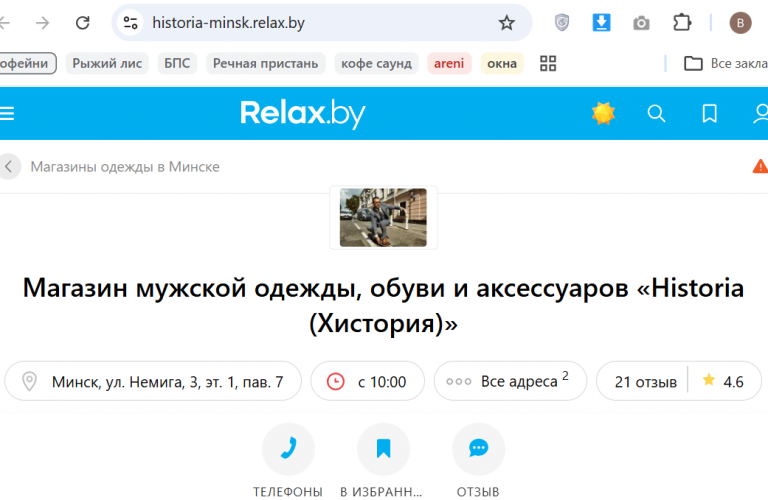Image resolution: width=768 pixels, height=500 pixels.
Task: Open Магазины одежды в Минске breadcrumb
Action: (x=125, y=167)
